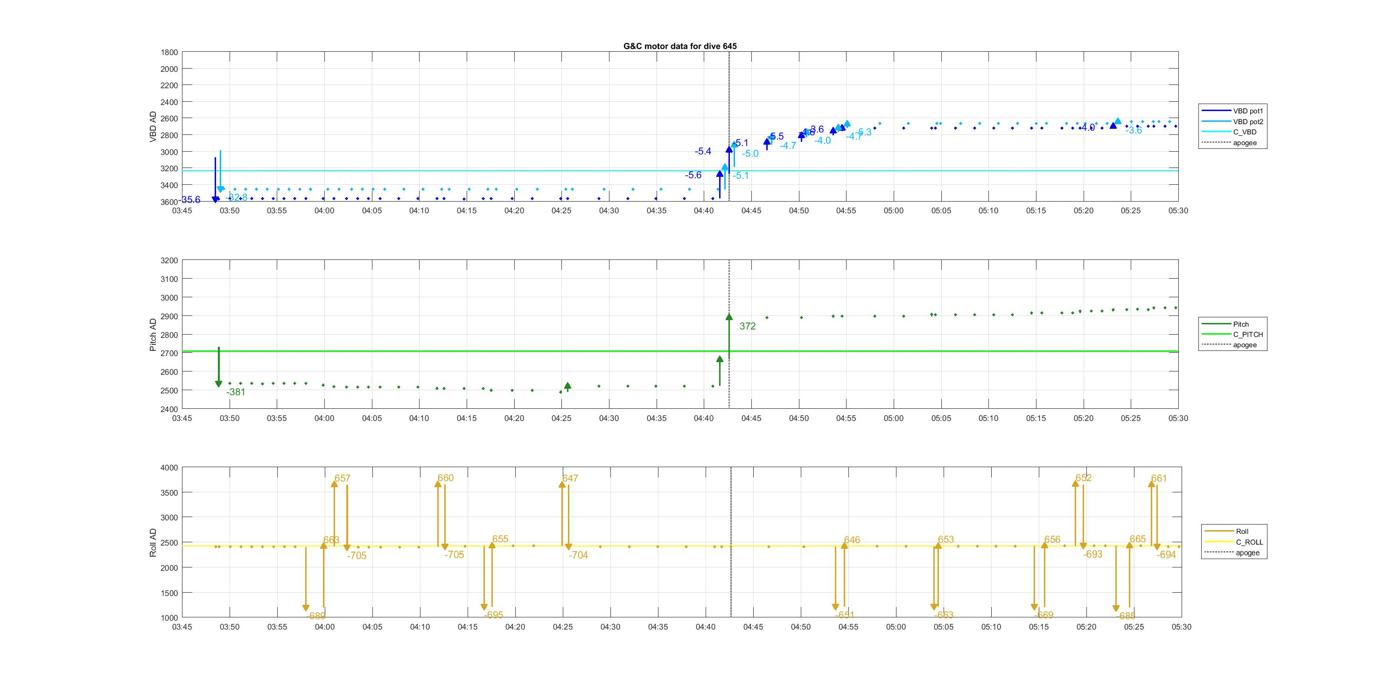Click the '-35.6' VBD label at dive start

point(189,200)
